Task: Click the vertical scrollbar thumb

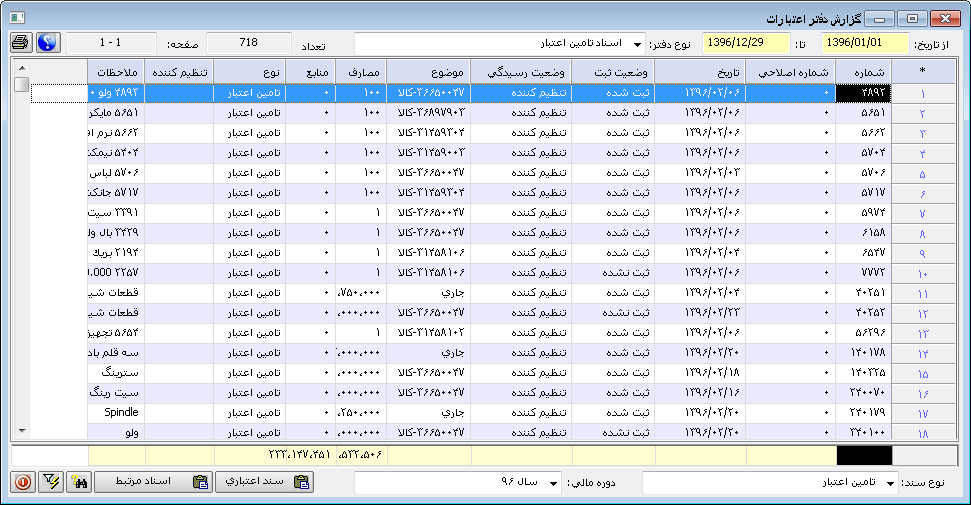Action: pos(22,84)
